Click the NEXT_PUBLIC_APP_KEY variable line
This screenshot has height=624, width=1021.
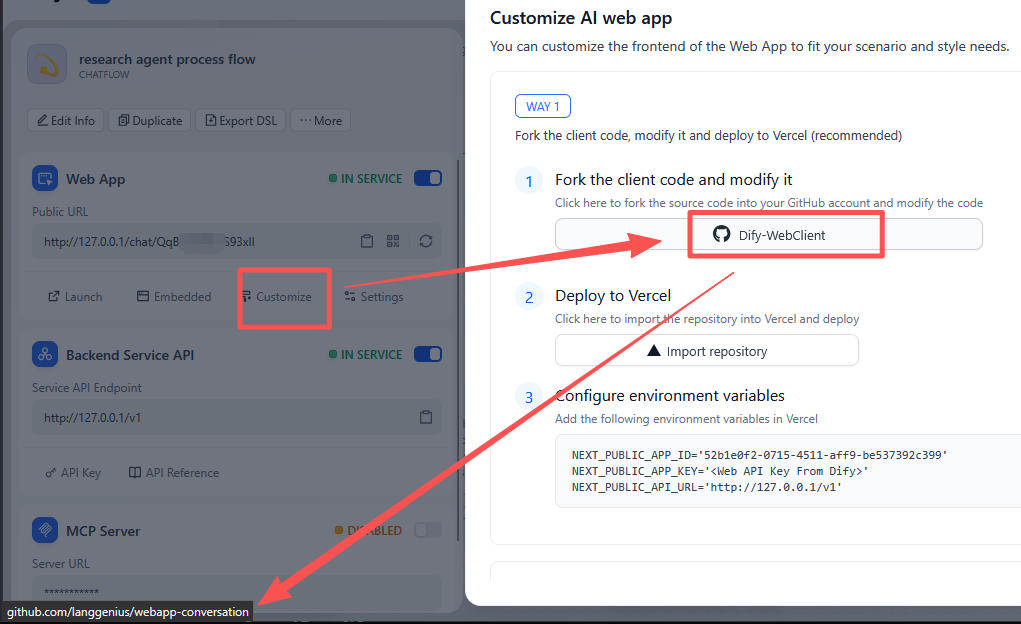click(720, 471)
